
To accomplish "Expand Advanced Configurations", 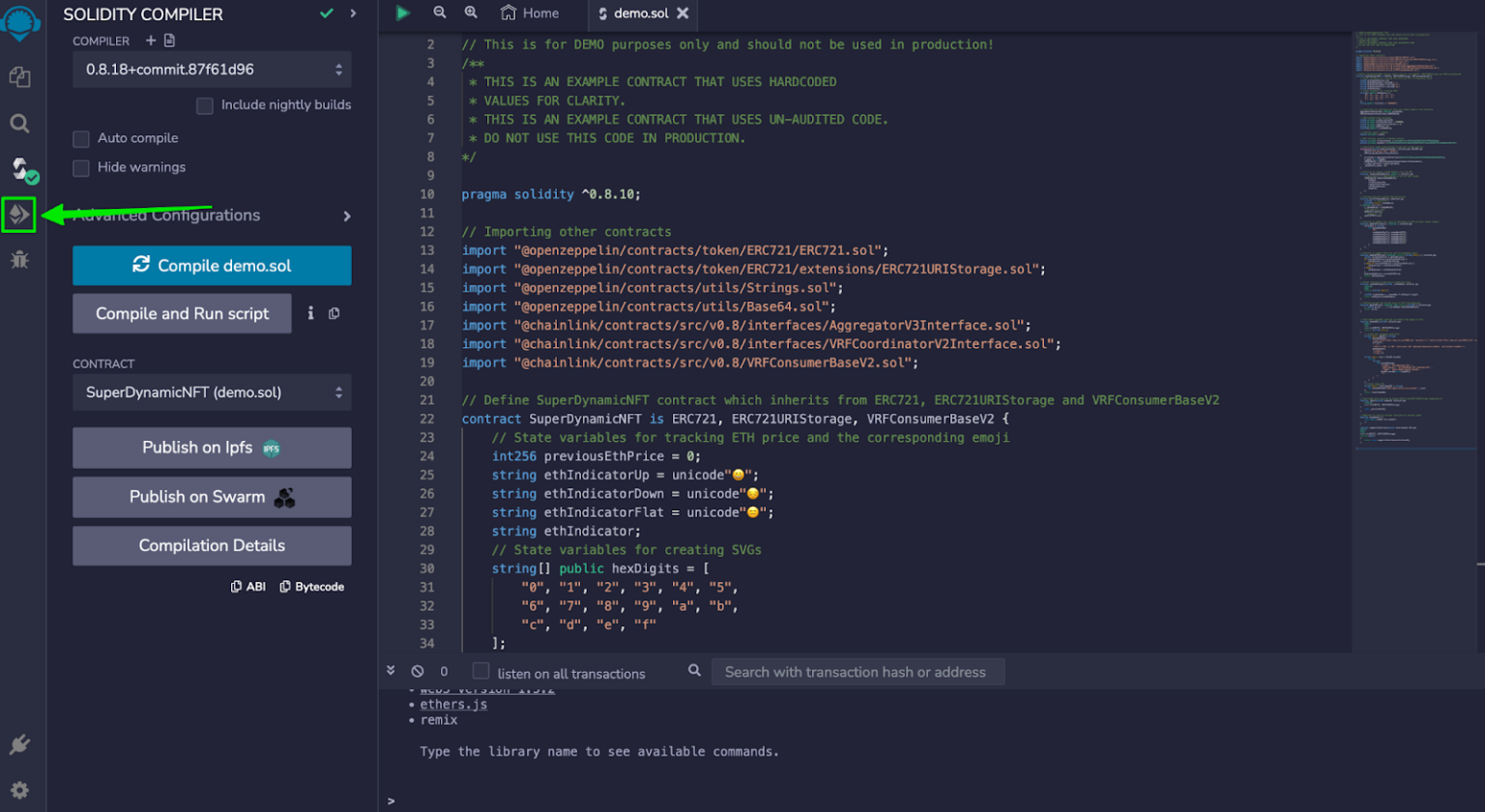I will click(212, 216).
